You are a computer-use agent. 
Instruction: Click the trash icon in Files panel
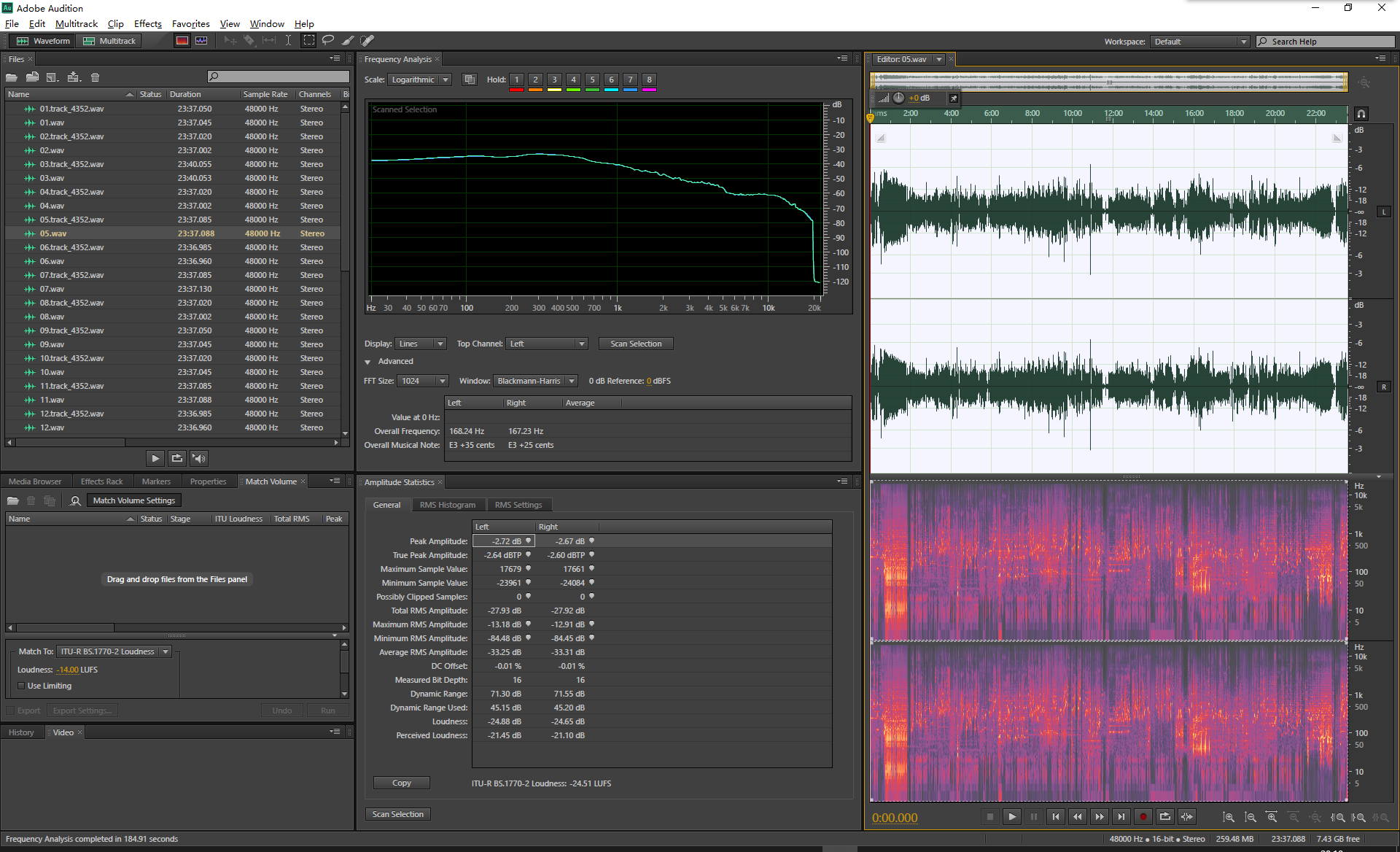(x=95, y=77)
